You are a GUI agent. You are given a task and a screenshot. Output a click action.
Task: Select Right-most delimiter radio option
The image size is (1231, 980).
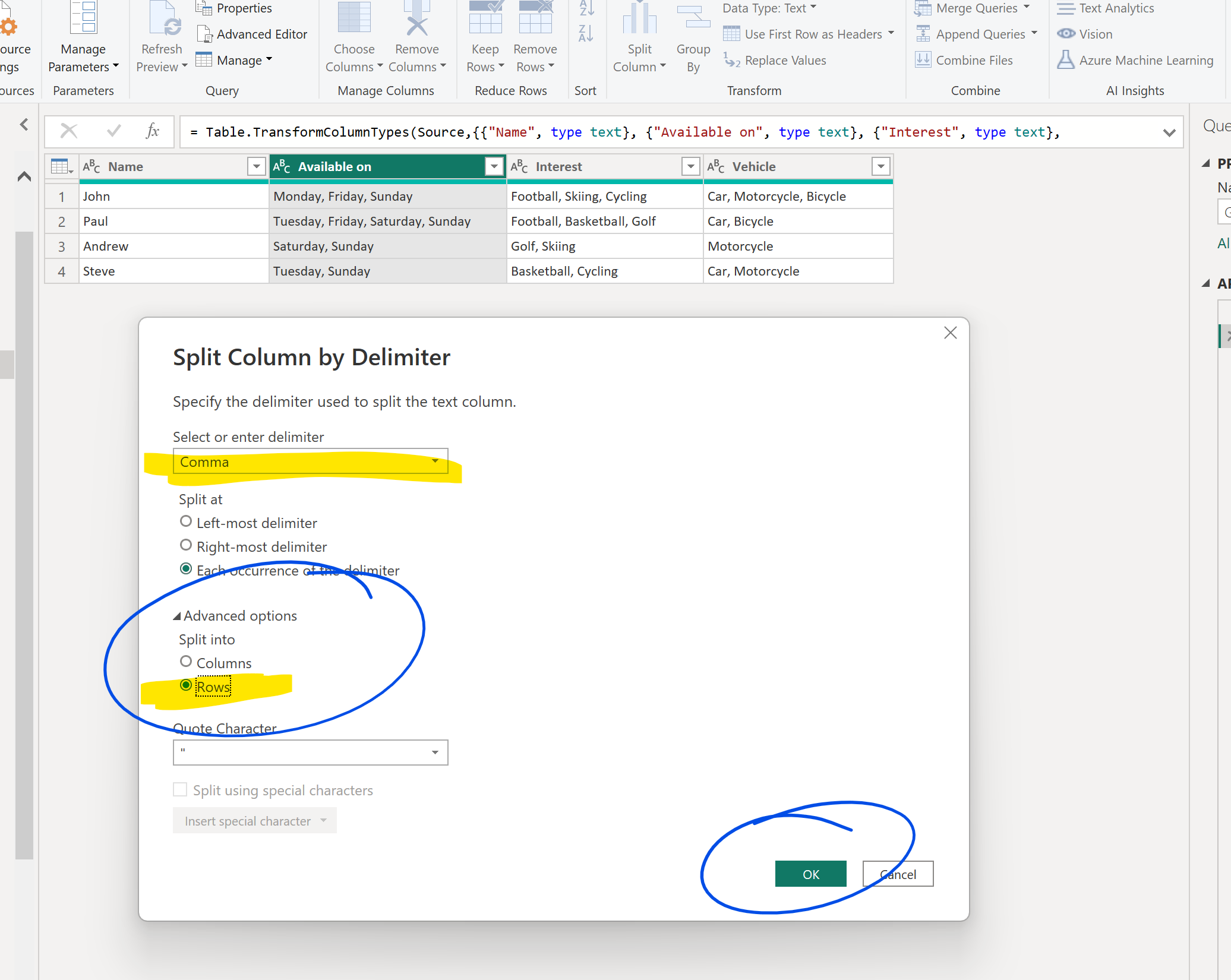coord(186,545)
